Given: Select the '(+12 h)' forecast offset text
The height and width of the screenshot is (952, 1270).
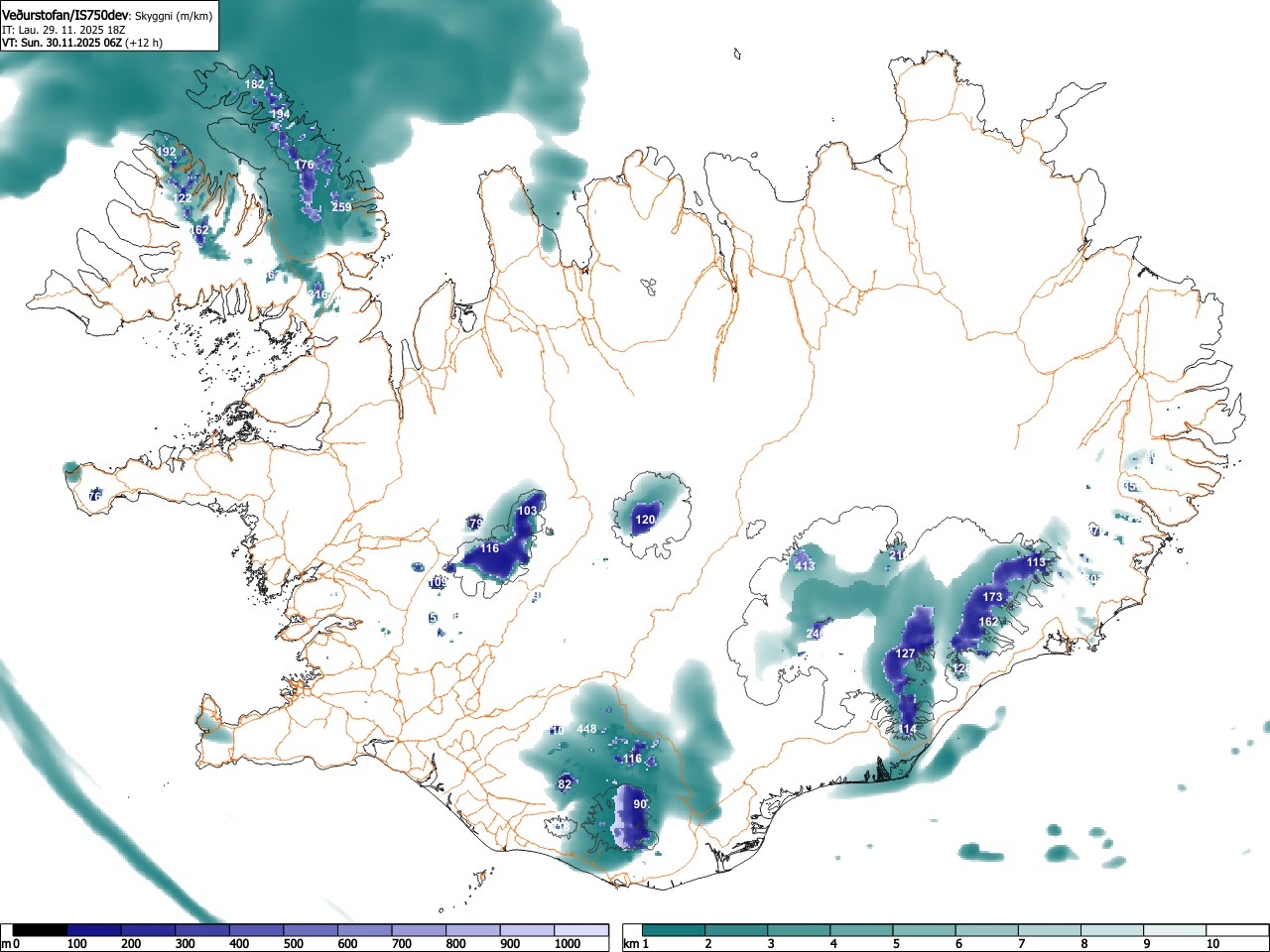Looking at the screenshot, I should tap(144, 43).
